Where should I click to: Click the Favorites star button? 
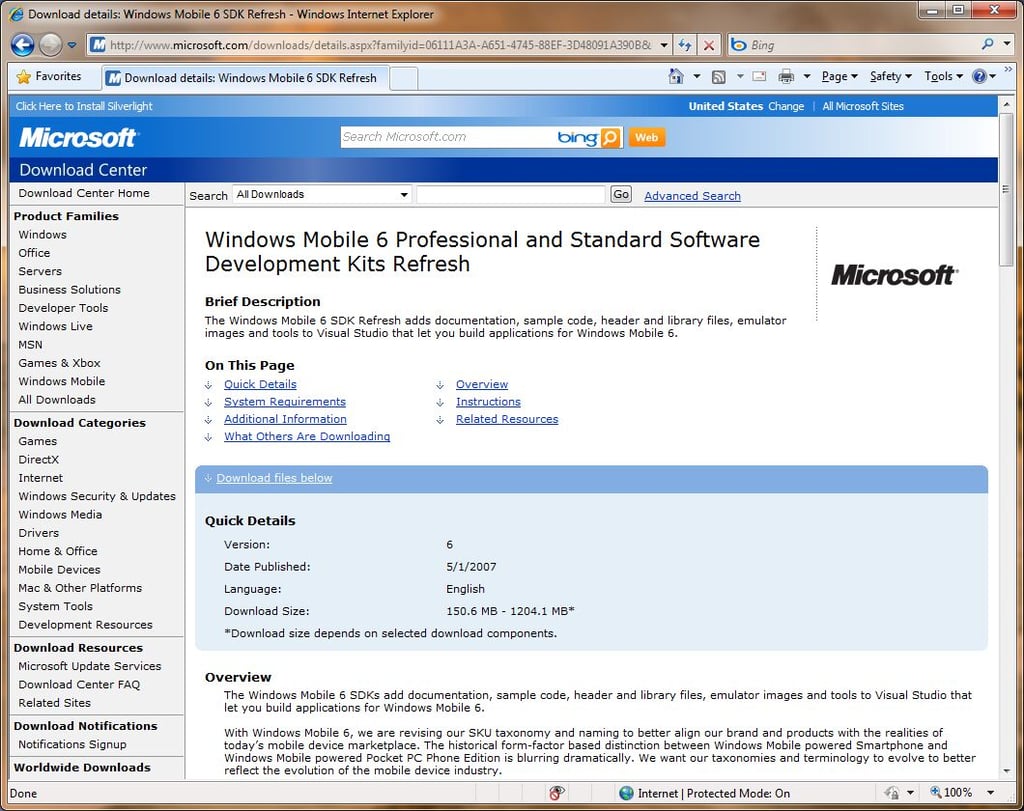point(49,76)
